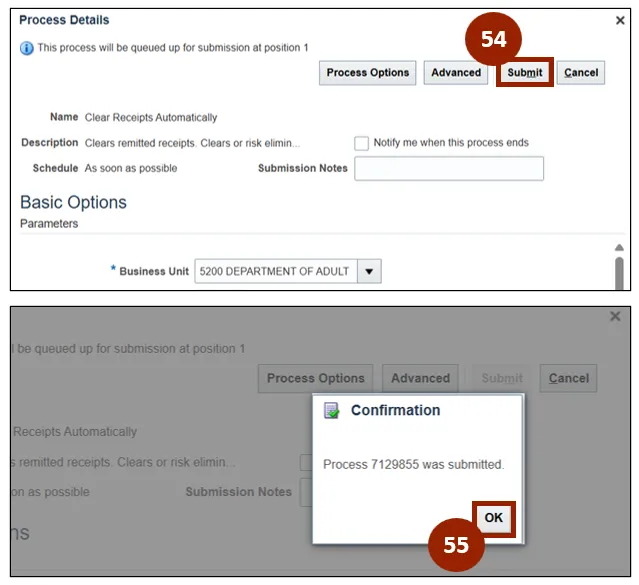Click the dimmed close X in lower screenshot
This screenshot has height=585, width=639.
point(615,316)
